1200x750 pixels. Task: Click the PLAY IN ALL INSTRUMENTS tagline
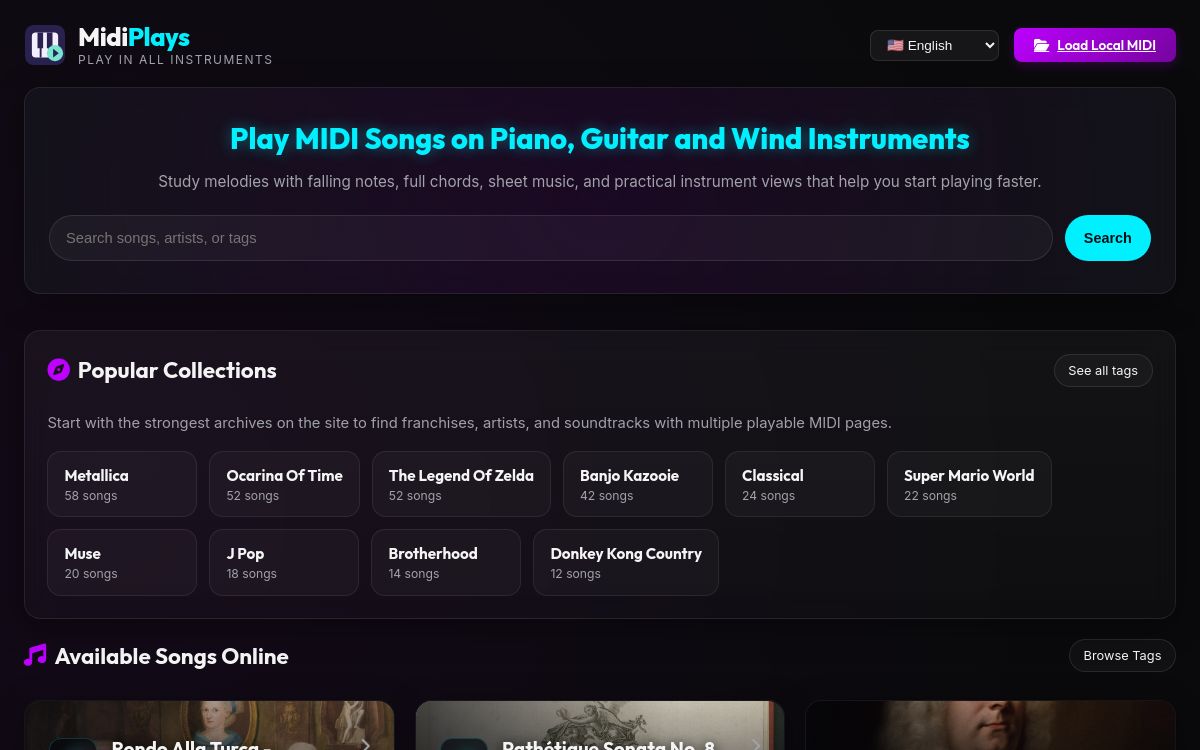[175, 60]
